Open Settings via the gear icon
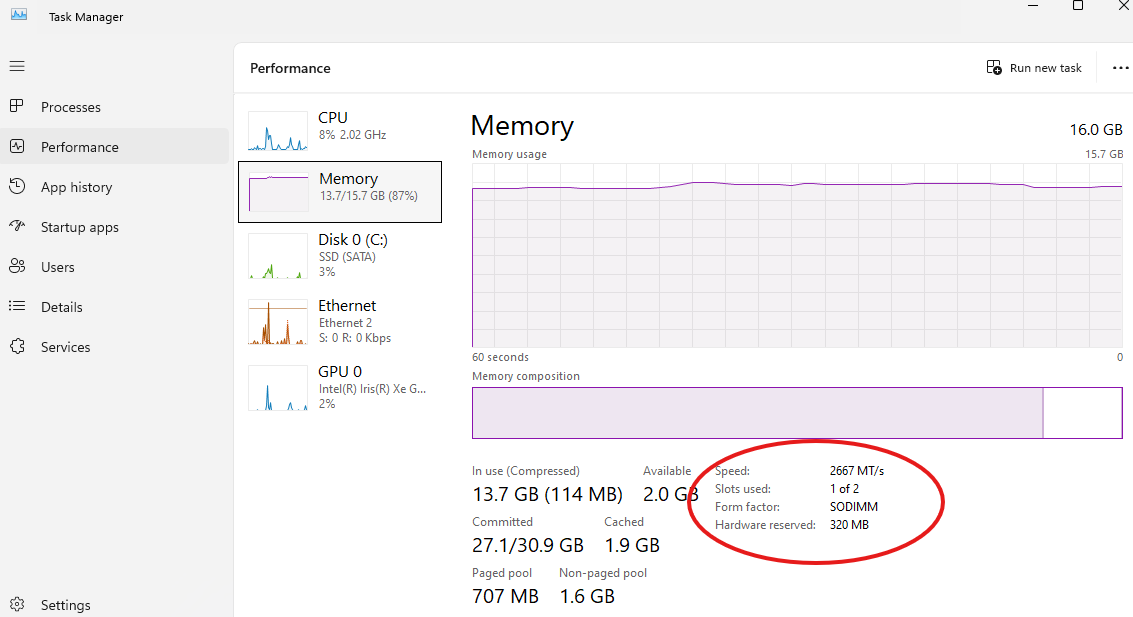This screenshot has width=1133, height=617. (17, 604)
